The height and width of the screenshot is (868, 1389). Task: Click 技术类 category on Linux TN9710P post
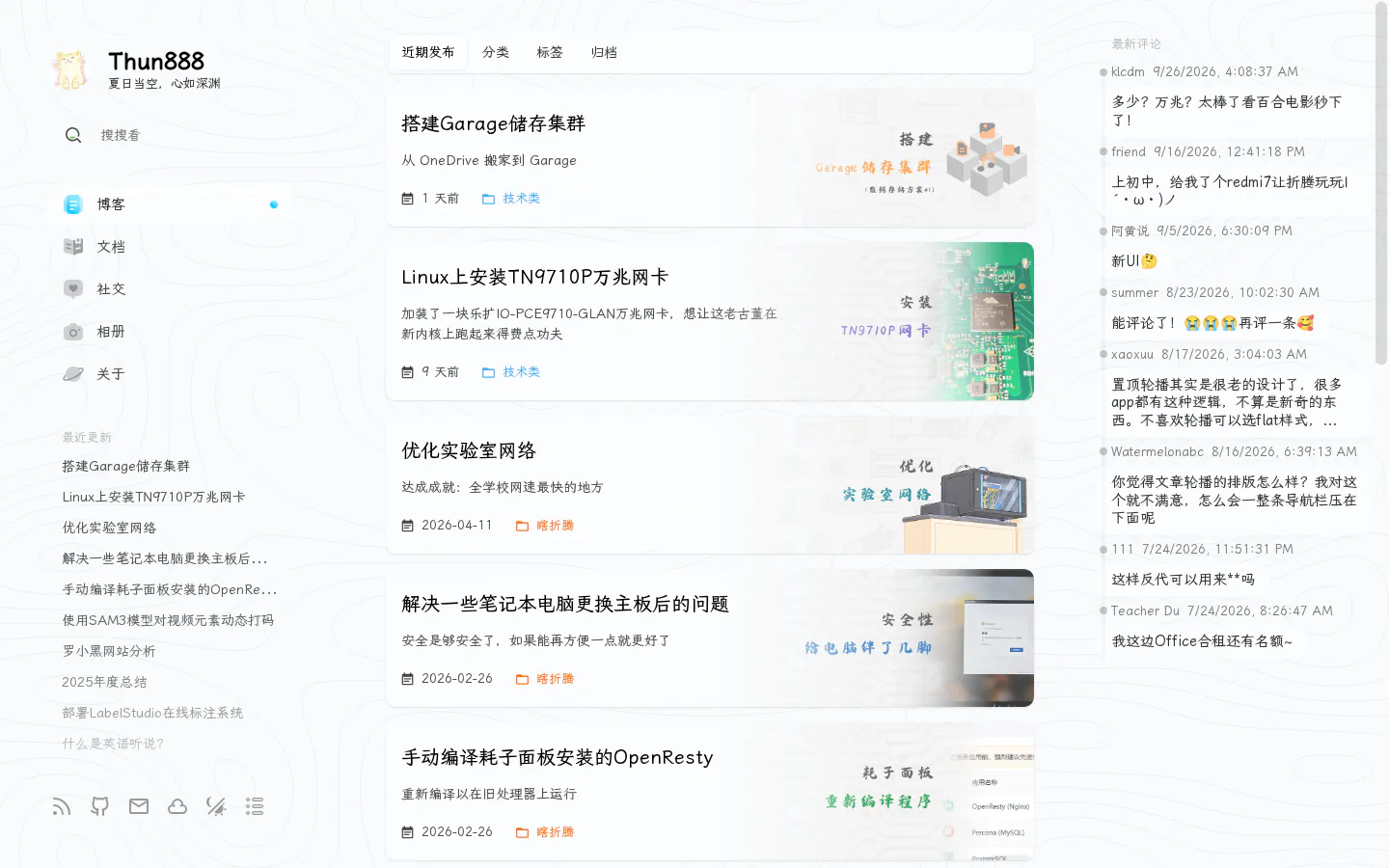tap(521, 372)
